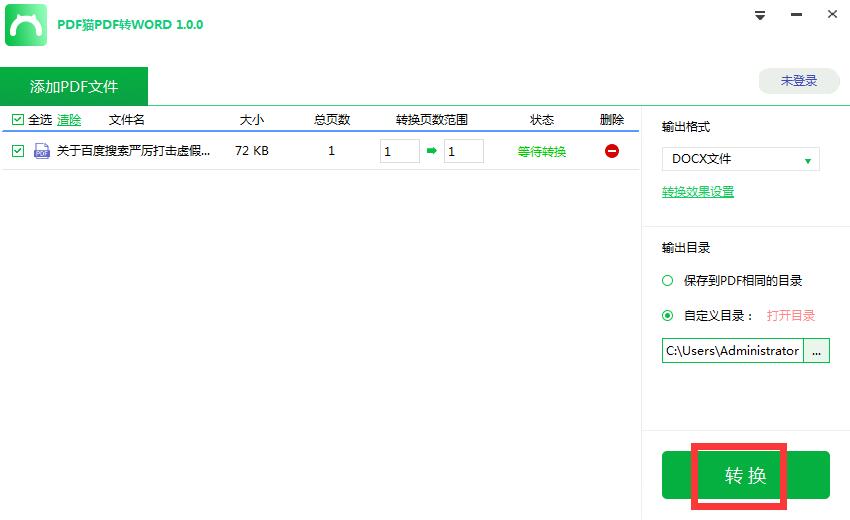This screenshot has height=520, width=850.
Task: Click the 清除 clear link
Action: 69,120
